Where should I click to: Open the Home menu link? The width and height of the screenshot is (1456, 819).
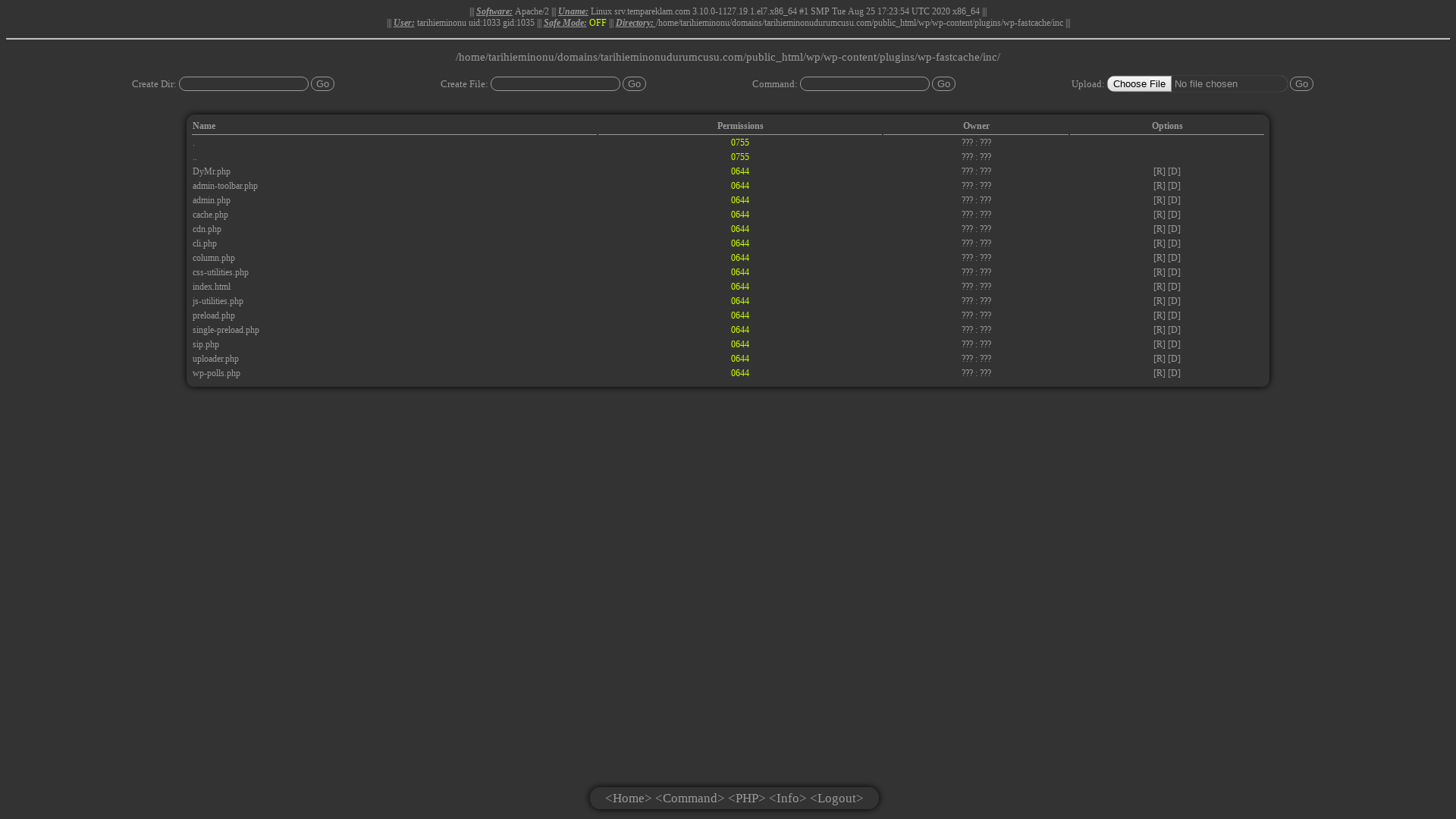coord(628,799)
